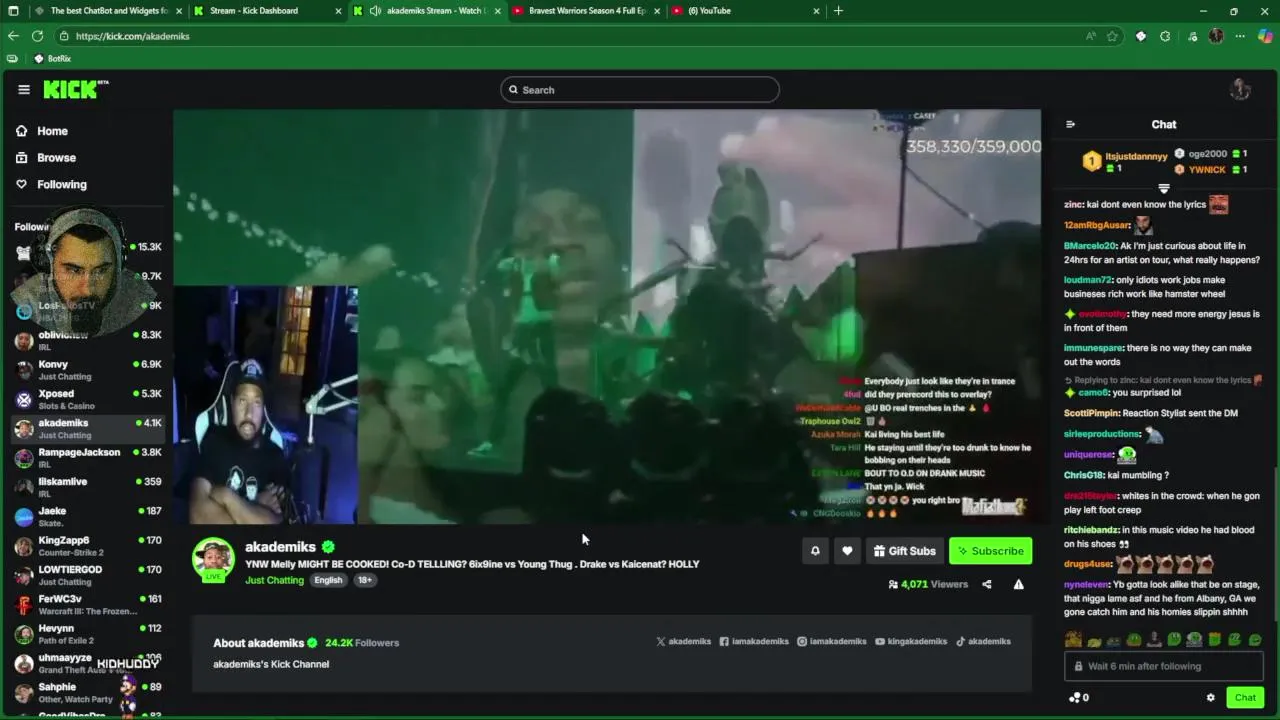1280x720 pixels.
Task: Open iamakademiks Facebook link
Action: click(x=754, y=641)
